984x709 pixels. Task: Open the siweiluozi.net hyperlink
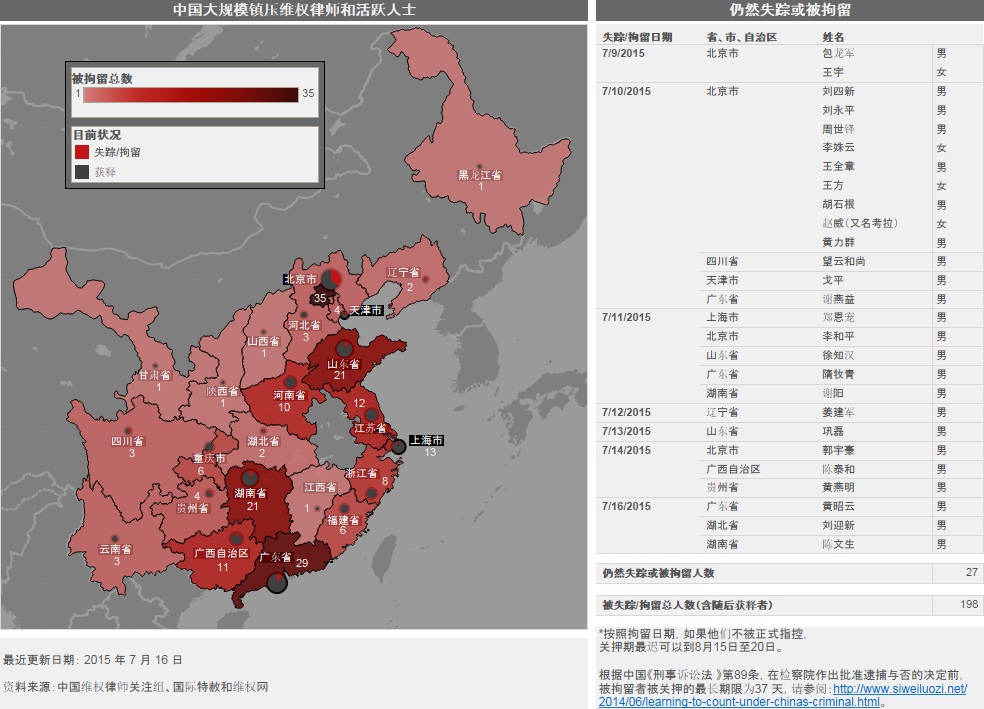(783, 695)
